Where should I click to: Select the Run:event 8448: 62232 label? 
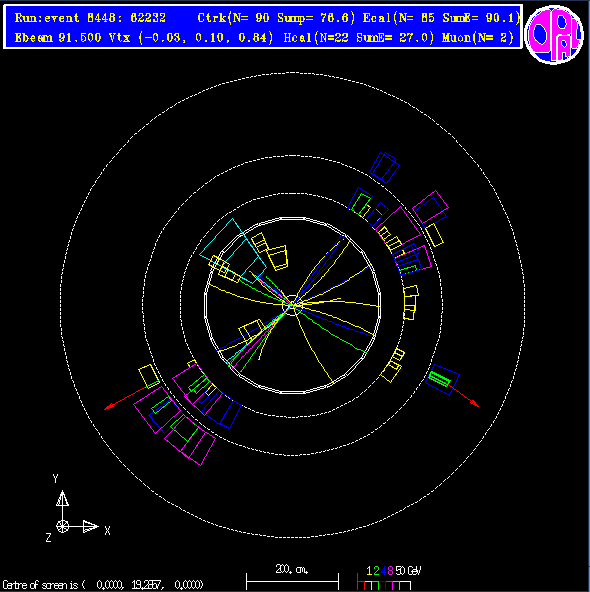[90, 18]
